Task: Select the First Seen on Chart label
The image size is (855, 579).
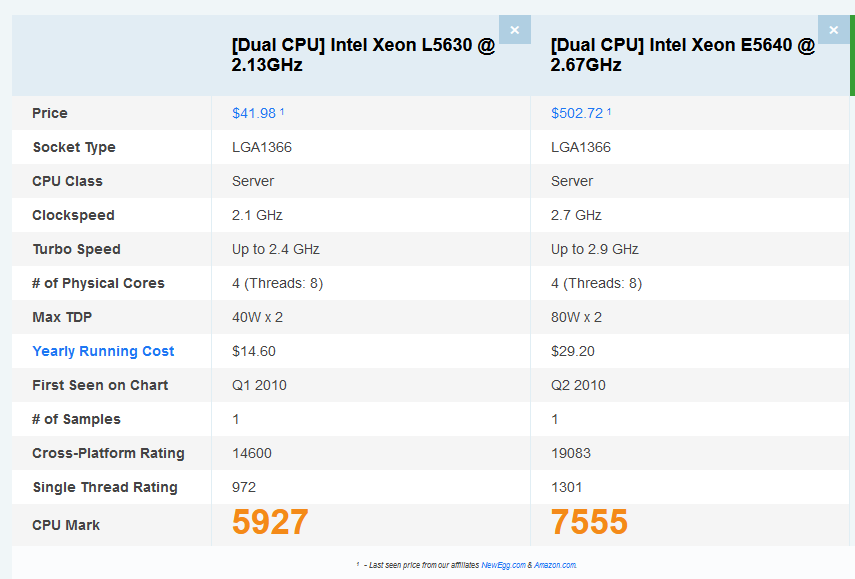Action: tap(100, 385)
